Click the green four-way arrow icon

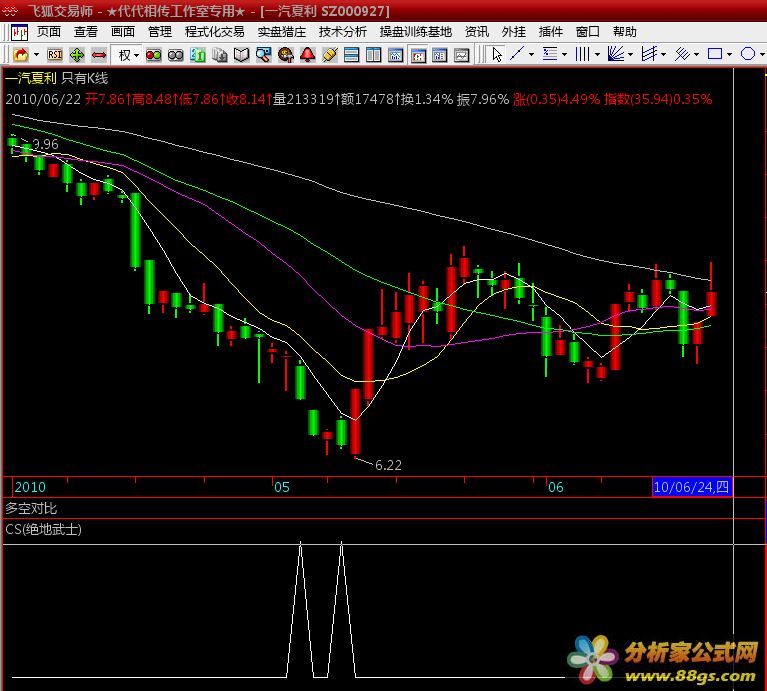coord(77,54)
